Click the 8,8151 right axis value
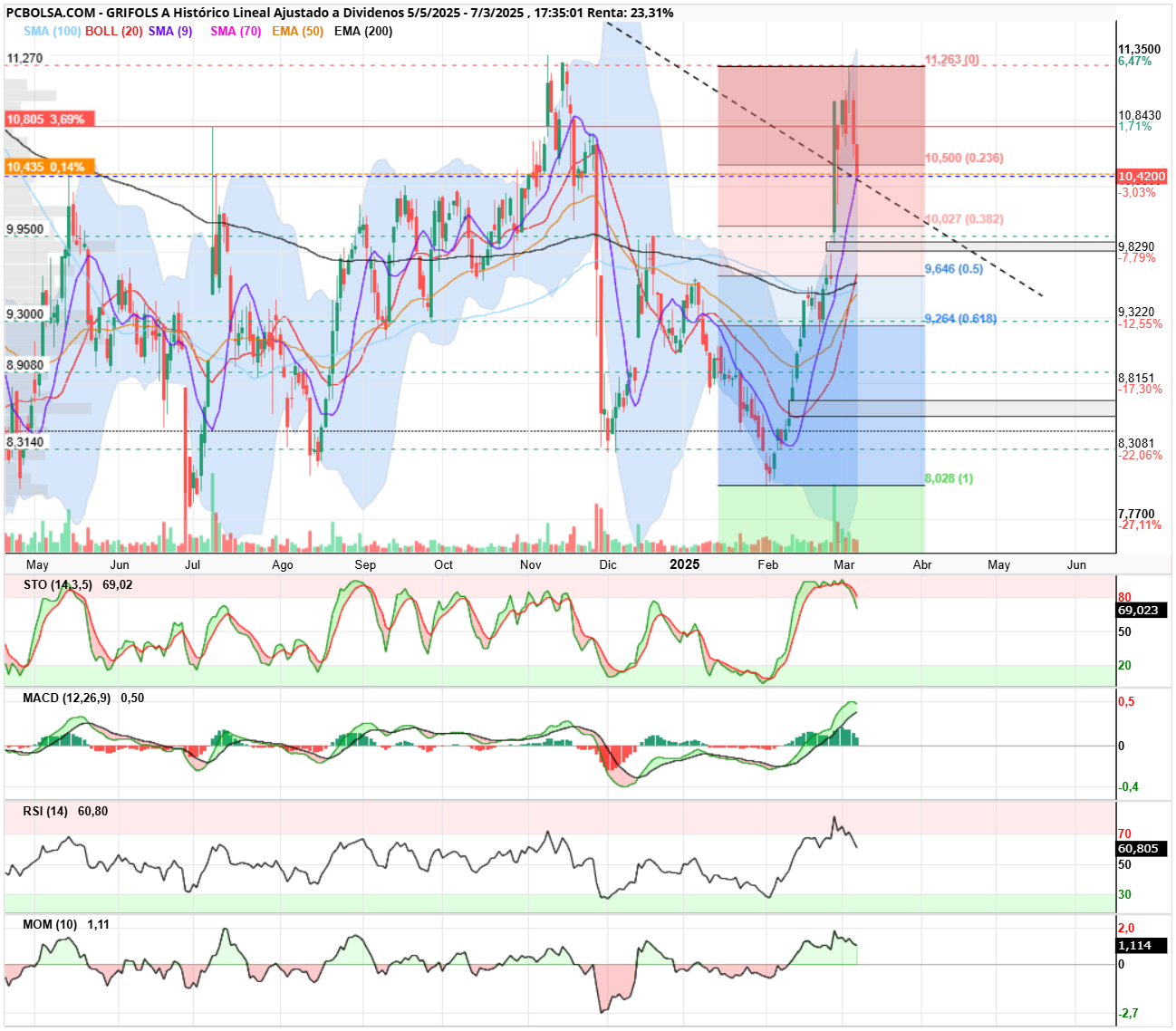This screenshot has height=1031, width=1176. pyautogui.click(x=1136, y=378)
